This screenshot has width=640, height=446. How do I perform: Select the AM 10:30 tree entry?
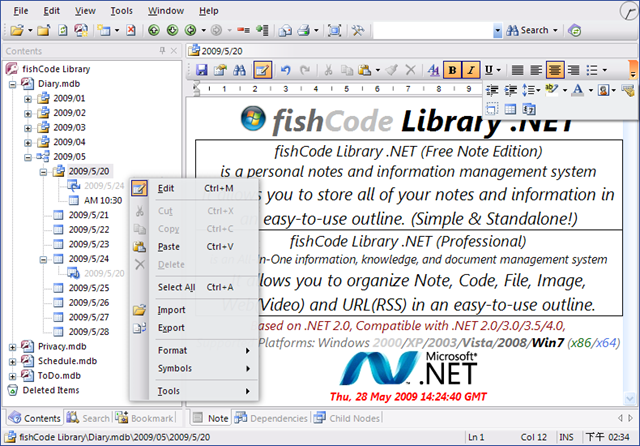(103, 201)
